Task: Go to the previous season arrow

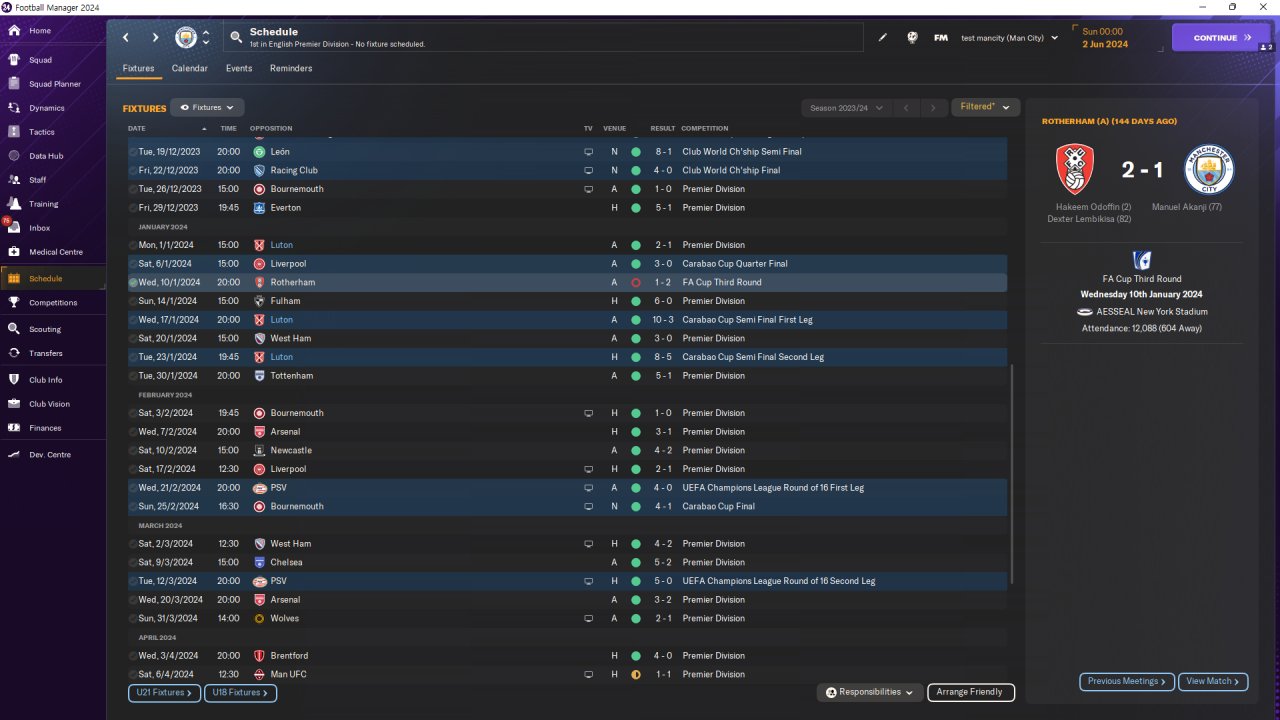Action: [905, 107]
